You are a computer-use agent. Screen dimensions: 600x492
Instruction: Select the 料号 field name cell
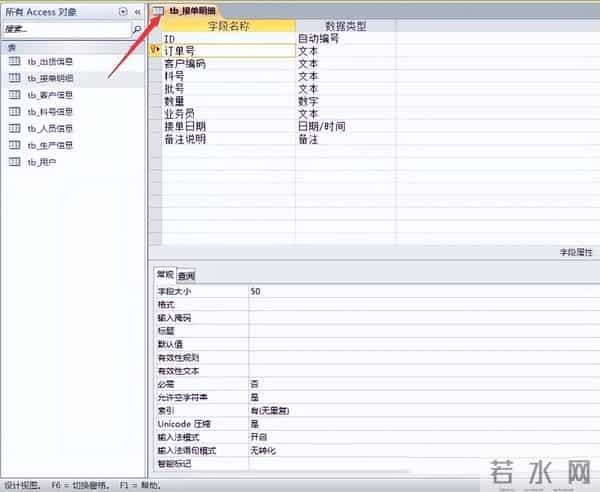pyautogui.click(x=228, y=76)
